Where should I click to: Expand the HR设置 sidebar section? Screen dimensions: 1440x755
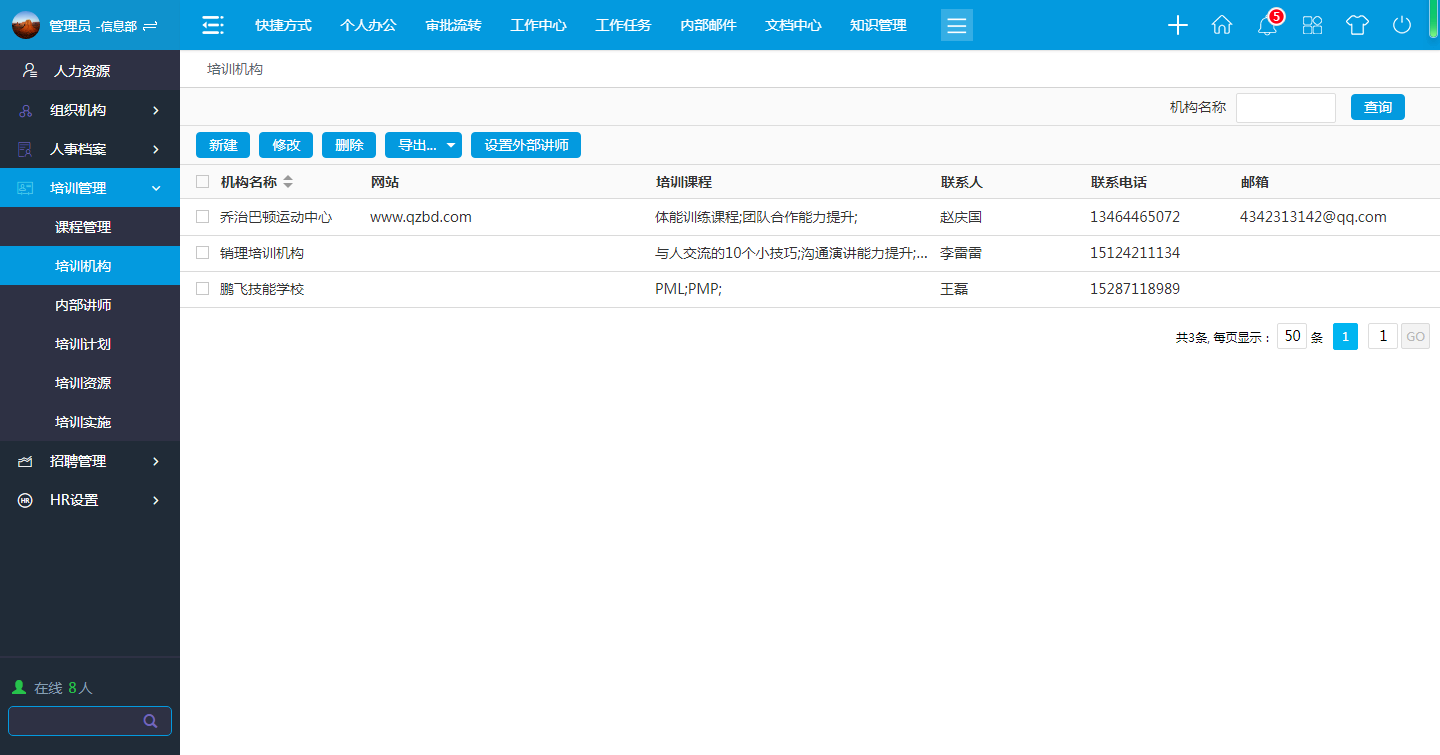click(156, 500)
